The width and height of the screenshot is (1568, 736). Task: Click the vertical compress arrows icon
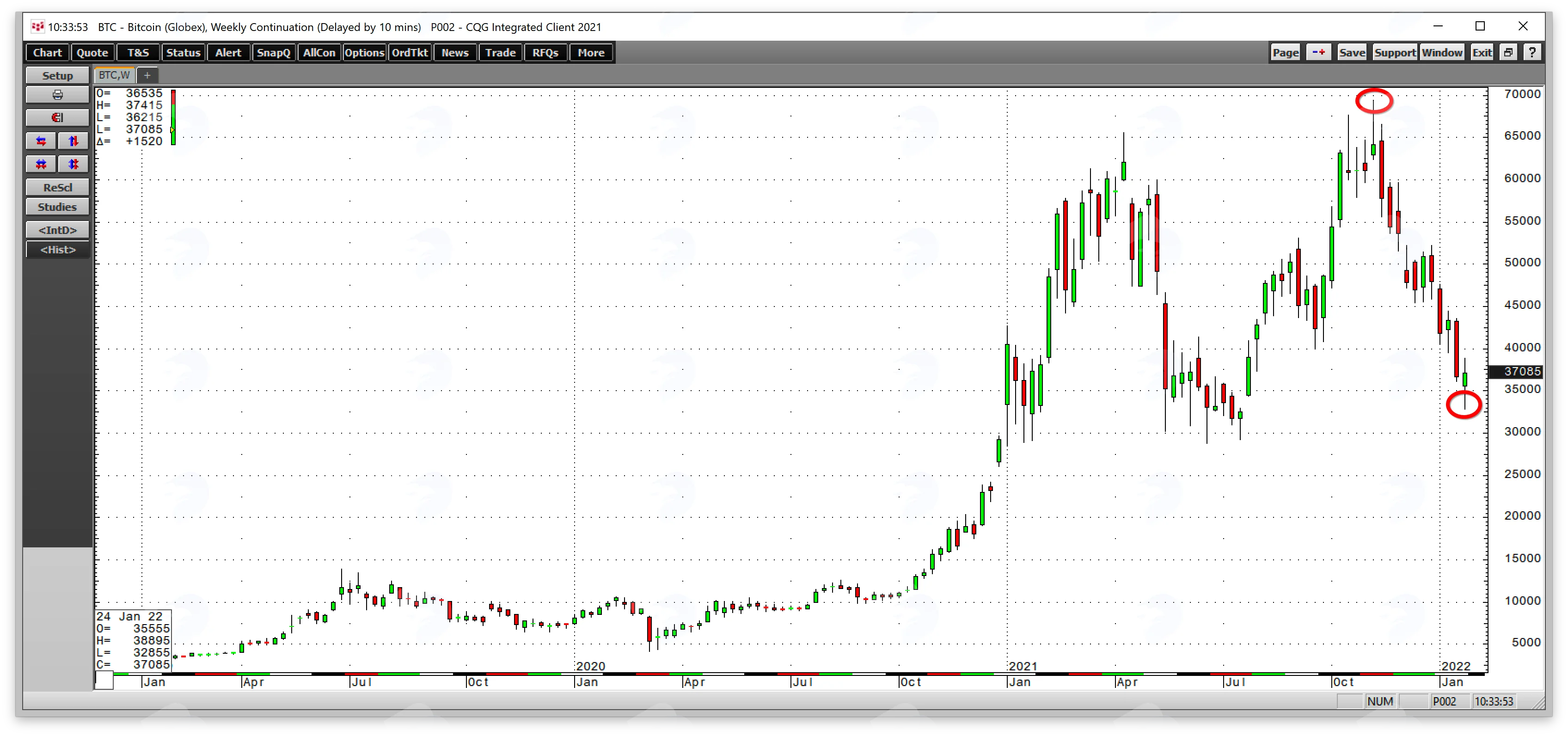73,165
